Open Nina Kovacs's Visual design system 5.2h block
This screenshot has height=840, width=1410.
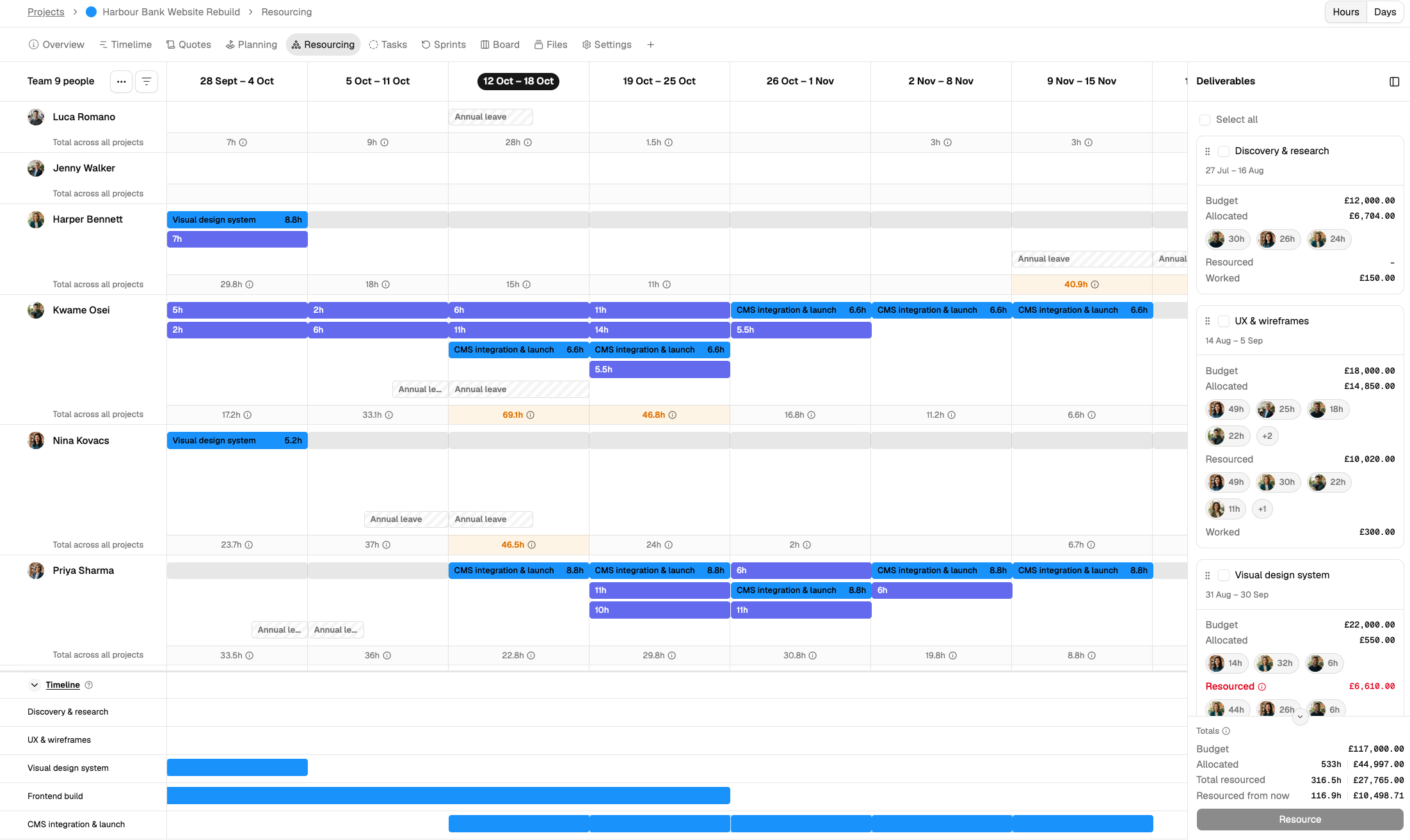(237, 441)
